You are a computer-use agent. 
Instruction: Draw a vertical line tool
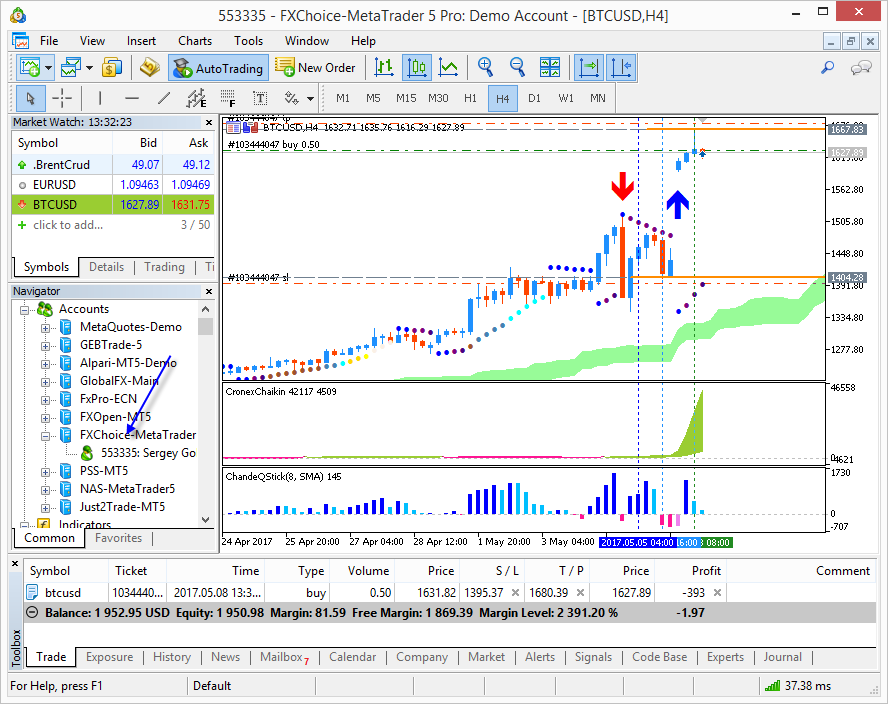tap(100, 99)
